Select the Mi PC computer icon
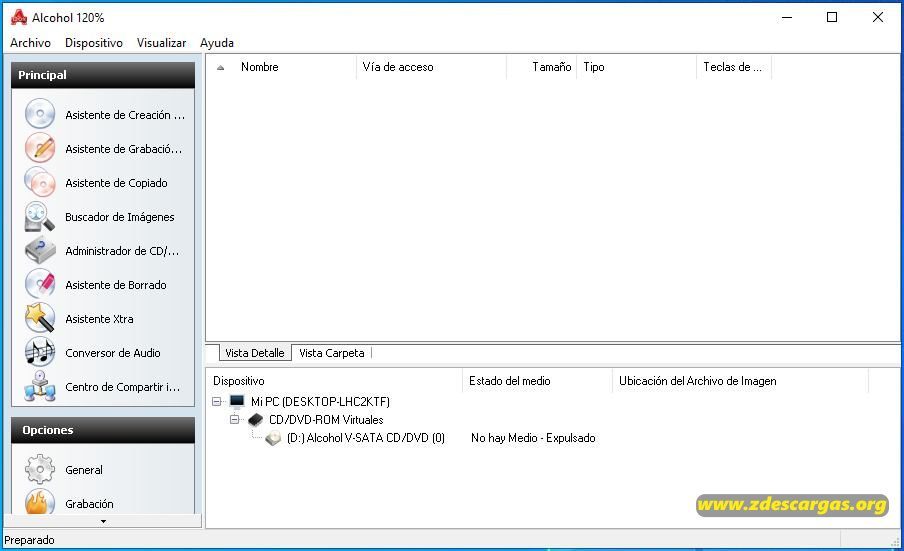Image resolution: width=904 pixels, height=551 pixels. click(x=237, y=401)
